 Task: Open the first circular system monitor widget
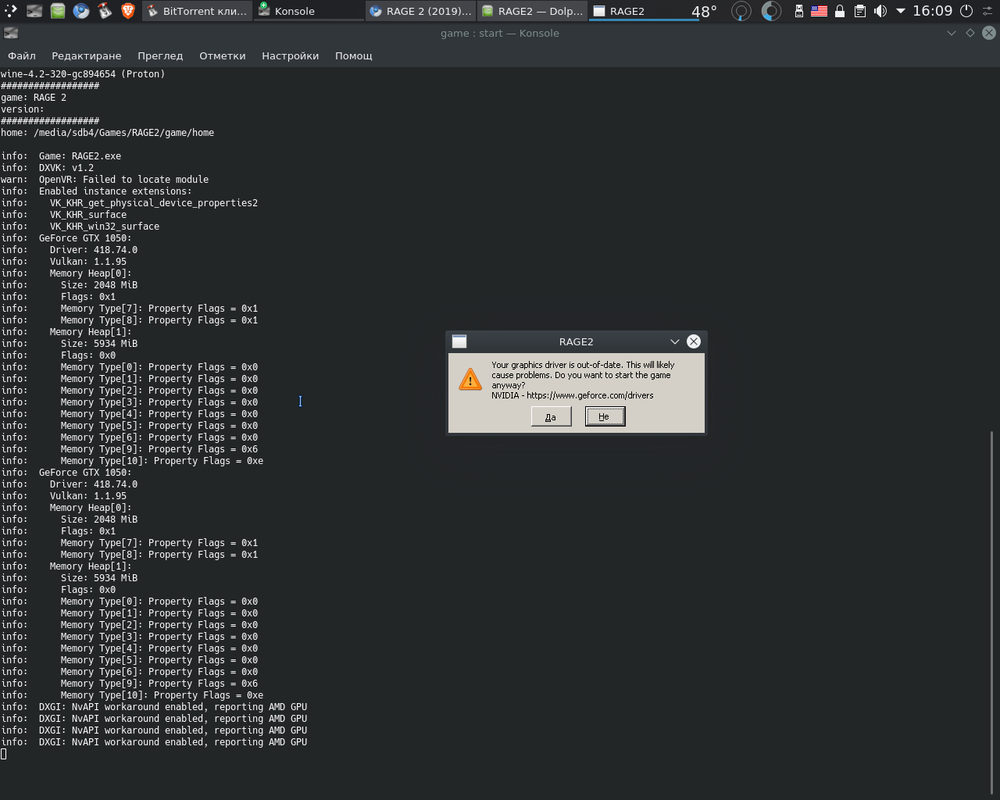click(741, 11)
